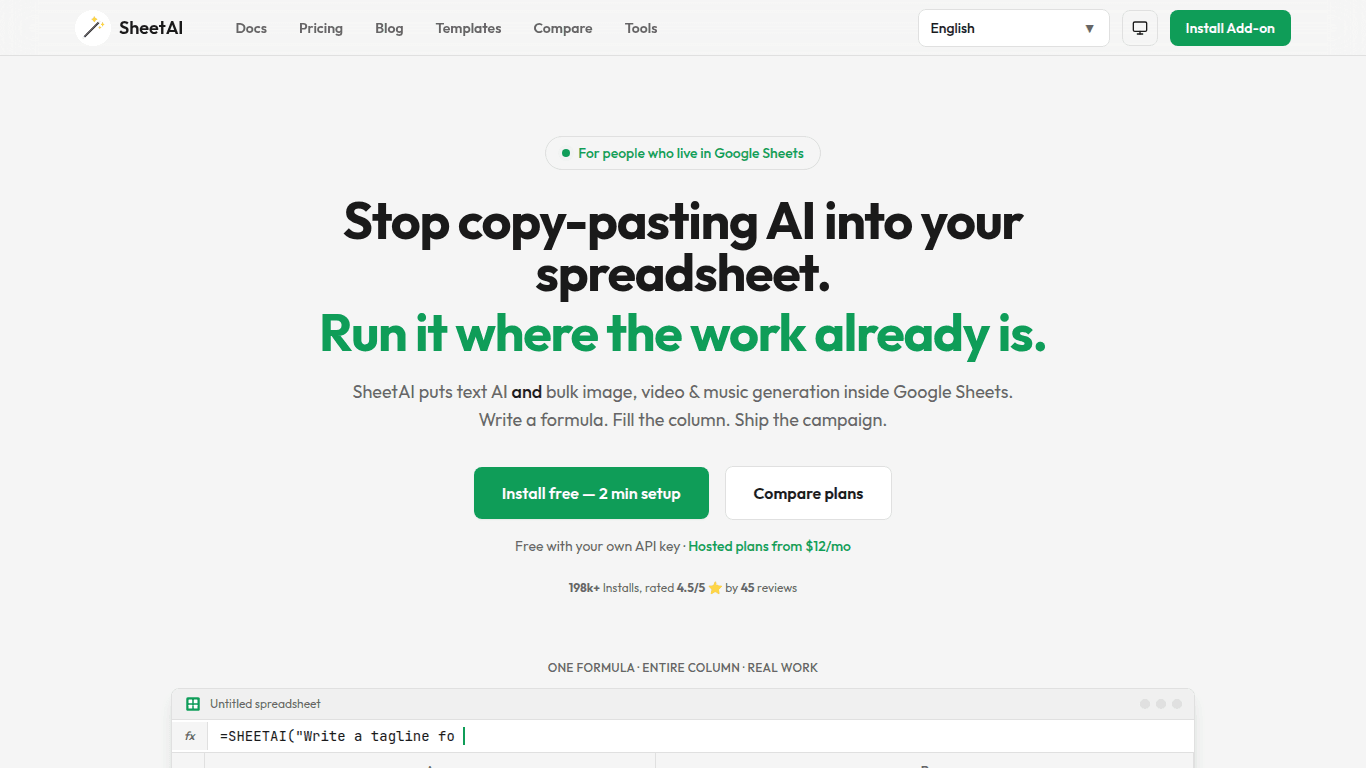Screen dimensions: 1366x768
Task: Click the Install Add-on button
Action: (x=1230, y=28)
